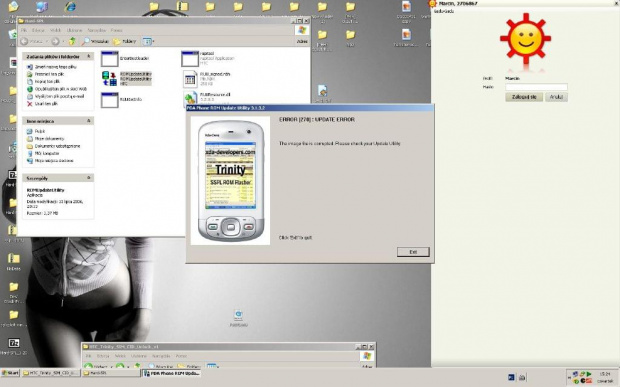Open the Edycja menu in top Explorer

coord(38,30)
